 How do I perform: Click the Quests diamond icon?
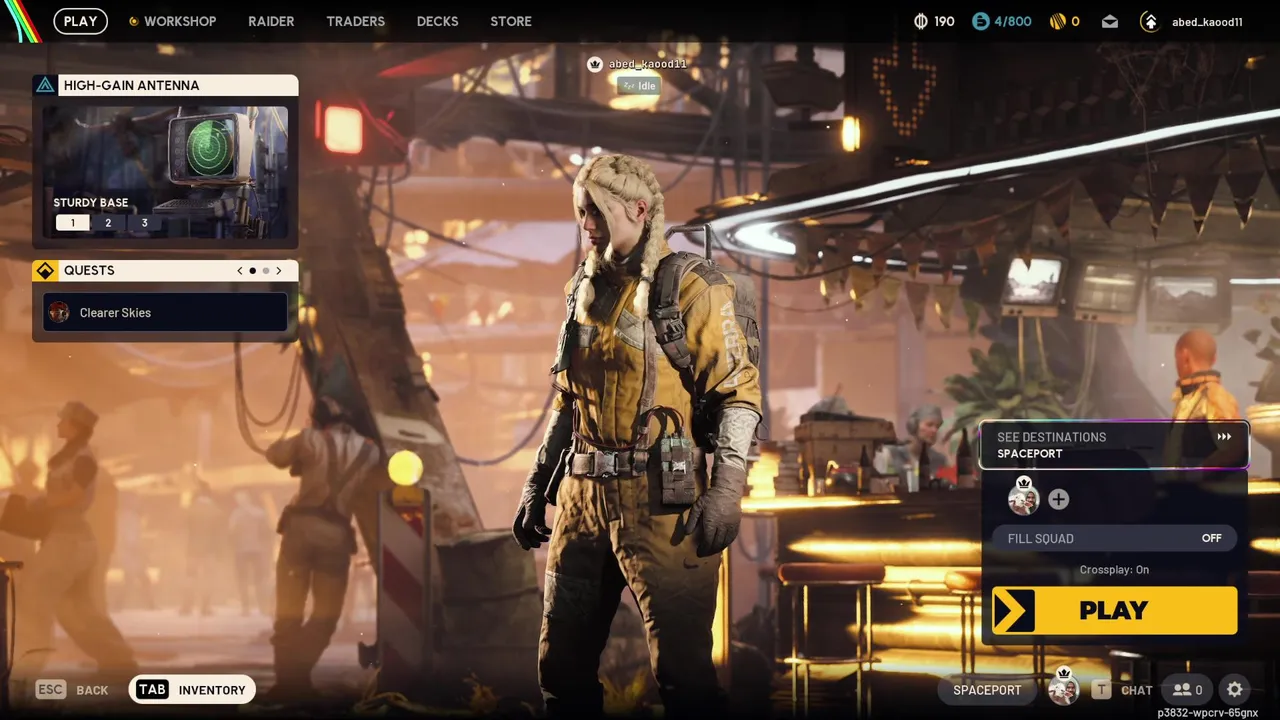click(45, 270)
